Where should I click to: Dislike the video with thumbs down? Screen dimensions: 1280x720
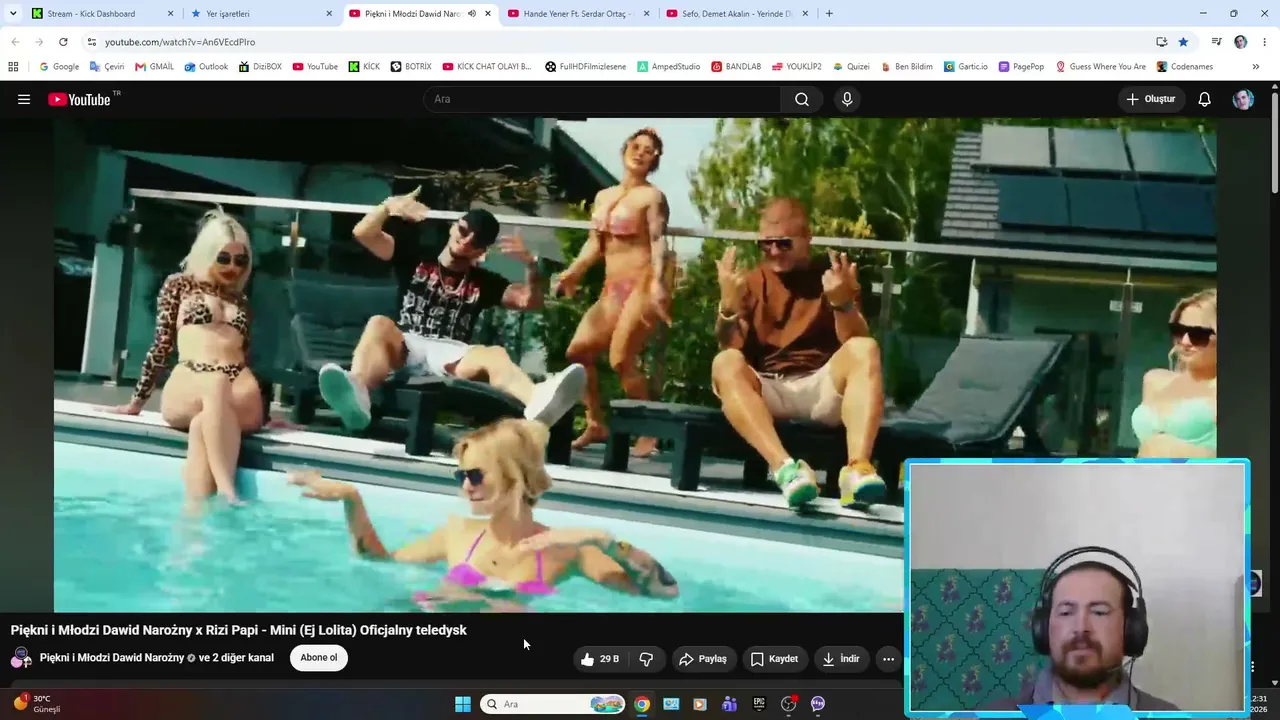[x=646, y=659]
